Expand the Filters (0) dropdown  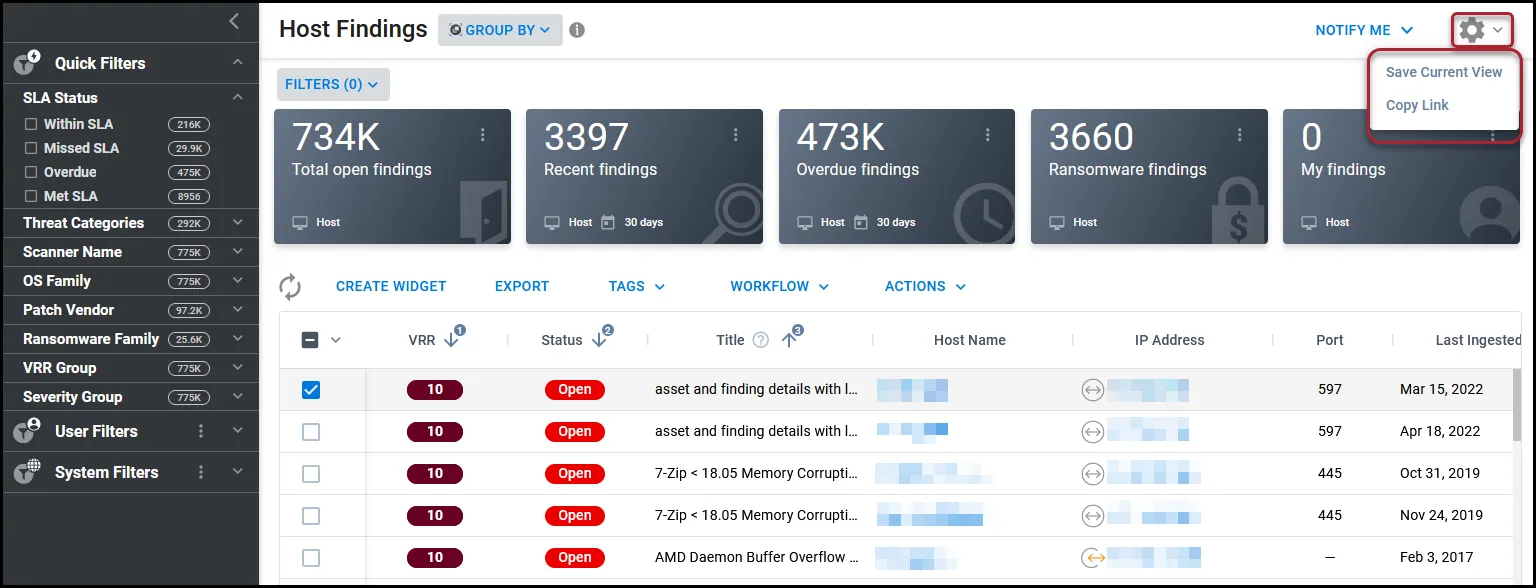click(333, 85)
